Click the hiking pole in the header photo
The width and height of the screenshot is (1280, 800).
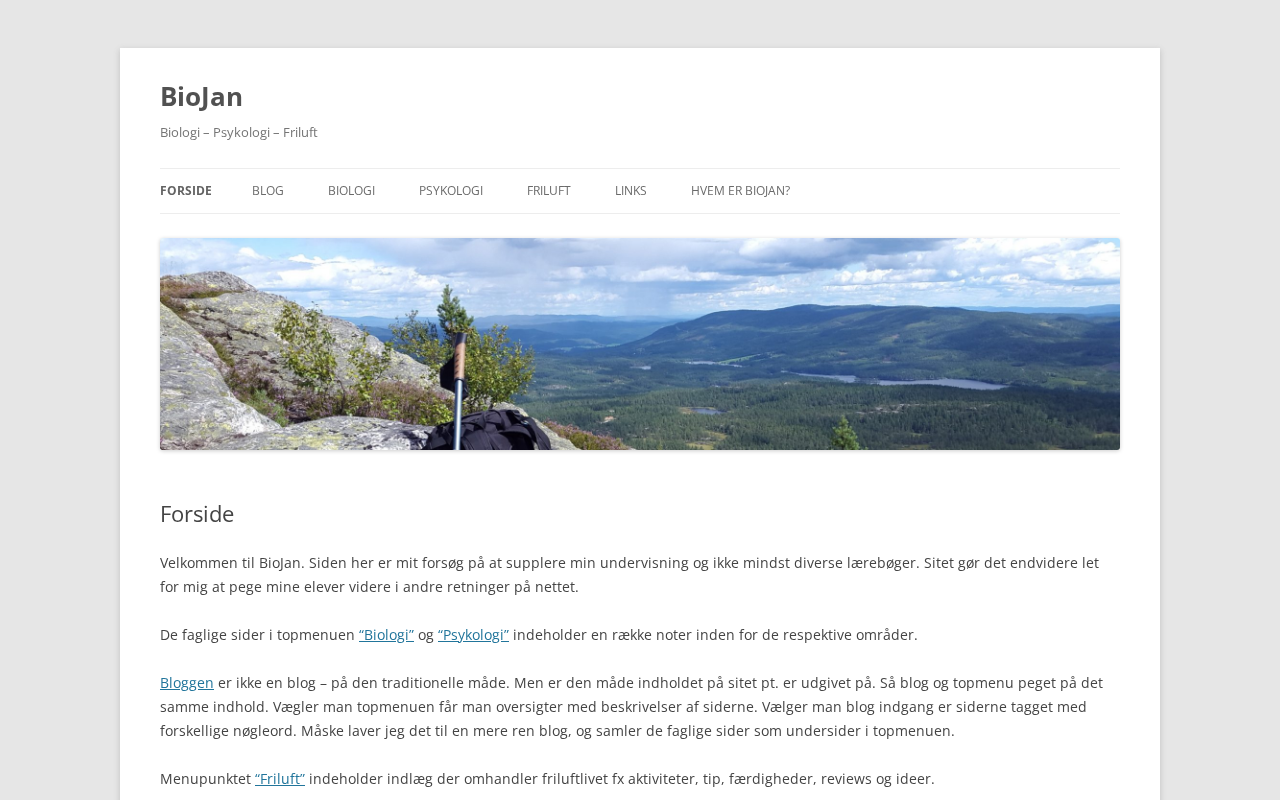tap(458, 390)
